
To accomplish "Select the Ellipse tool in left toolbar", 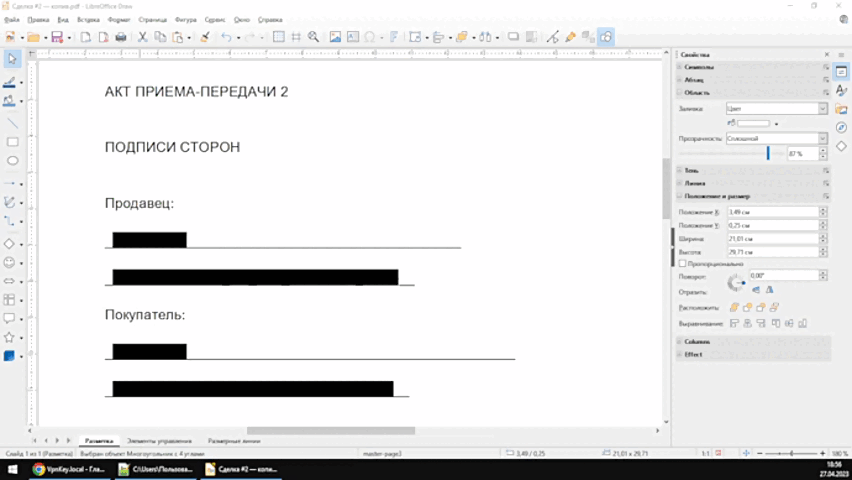I will point(13,161).
